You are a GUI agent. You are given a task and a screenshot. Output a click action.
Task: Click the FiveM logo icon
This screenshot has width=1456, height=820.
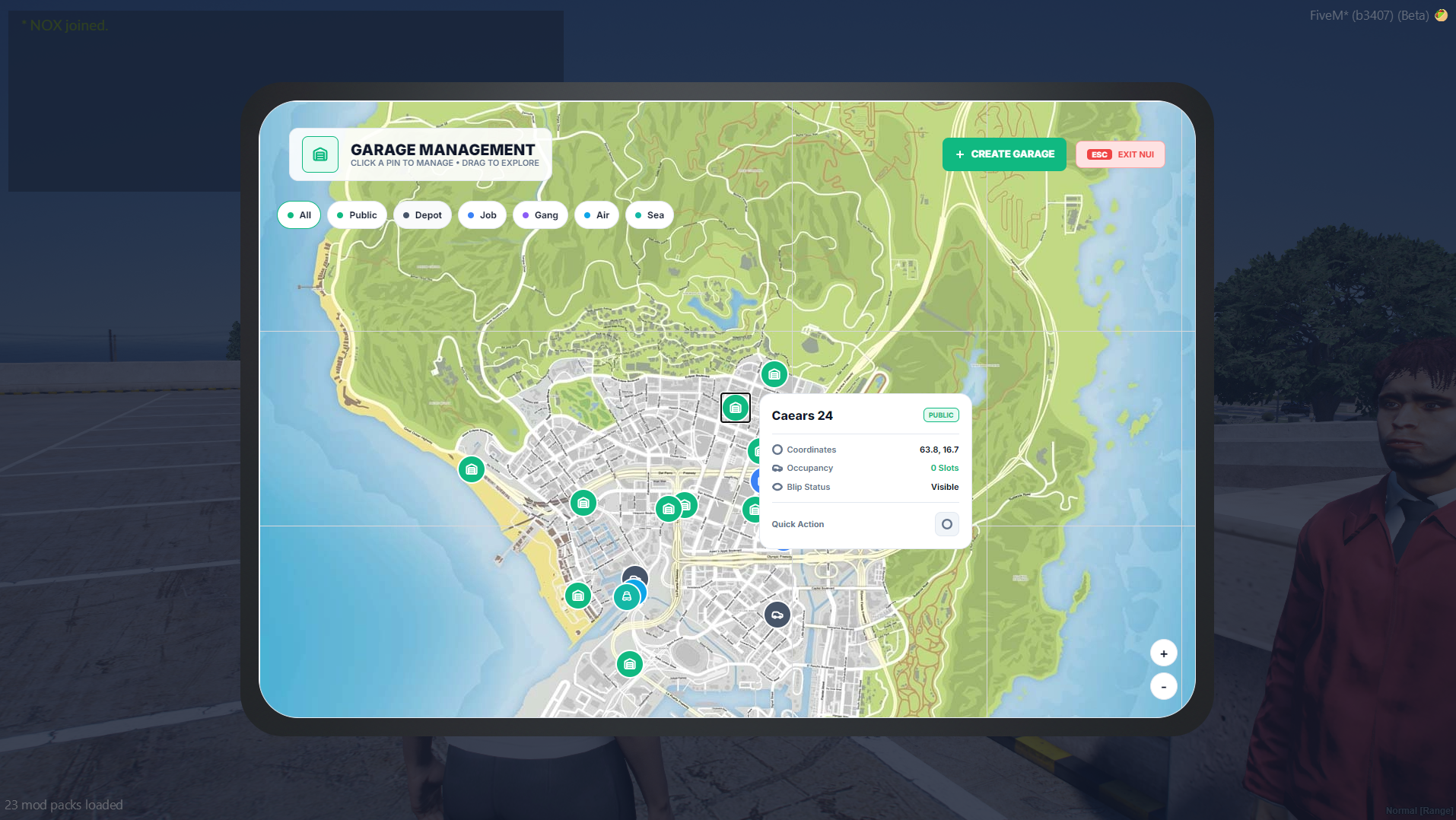tap(1441, 15)
